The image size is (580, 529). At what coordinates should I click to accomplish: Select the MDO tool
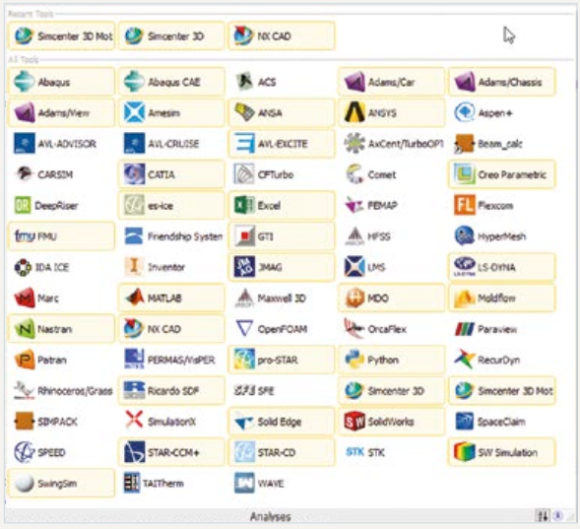[392, 298]
